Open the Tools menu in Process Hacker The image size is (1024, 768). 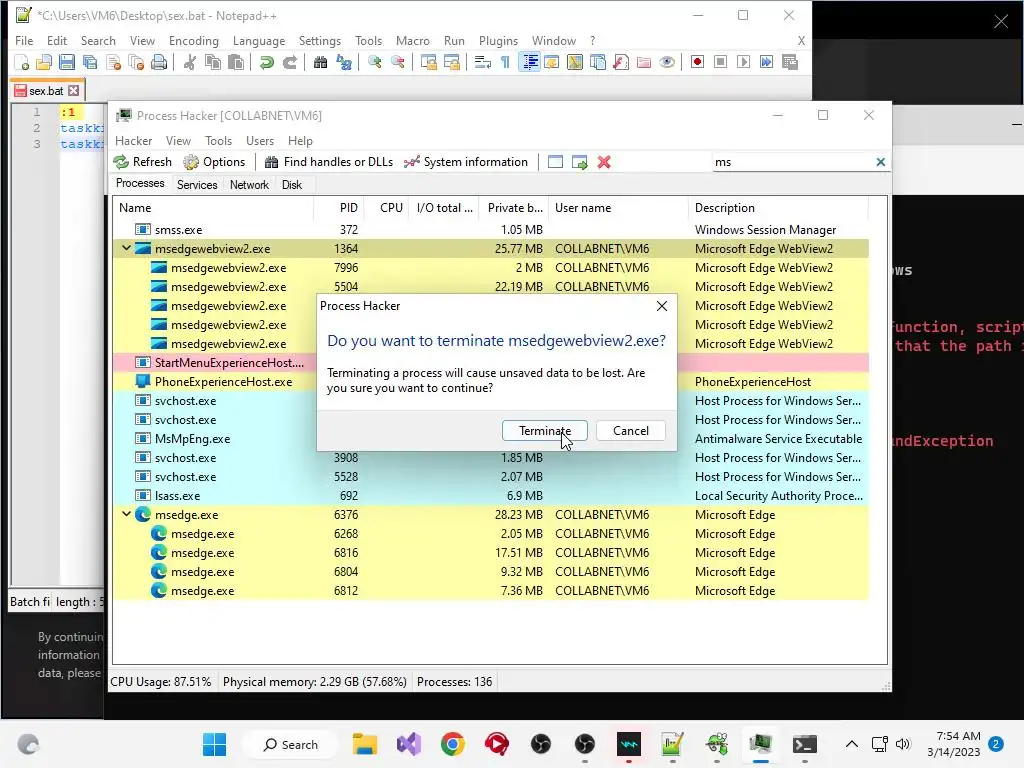click(218, 141)
